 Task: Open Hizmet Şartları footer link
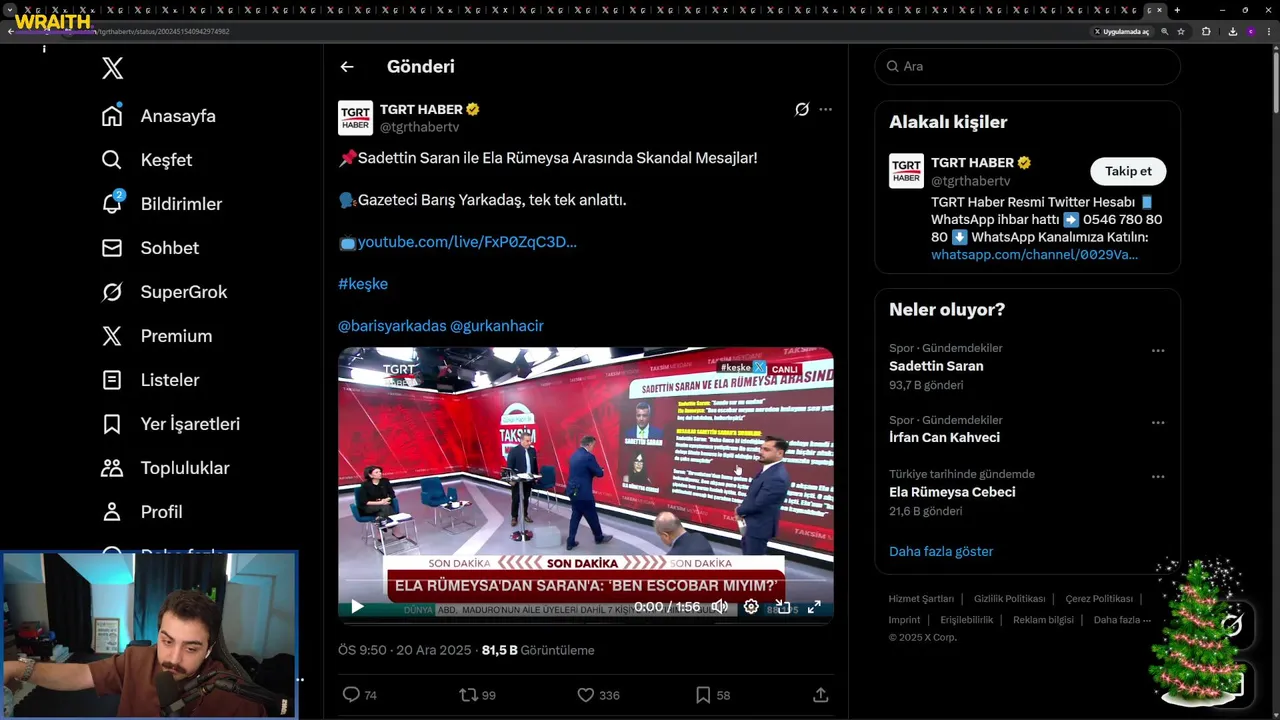coord(921,599)
